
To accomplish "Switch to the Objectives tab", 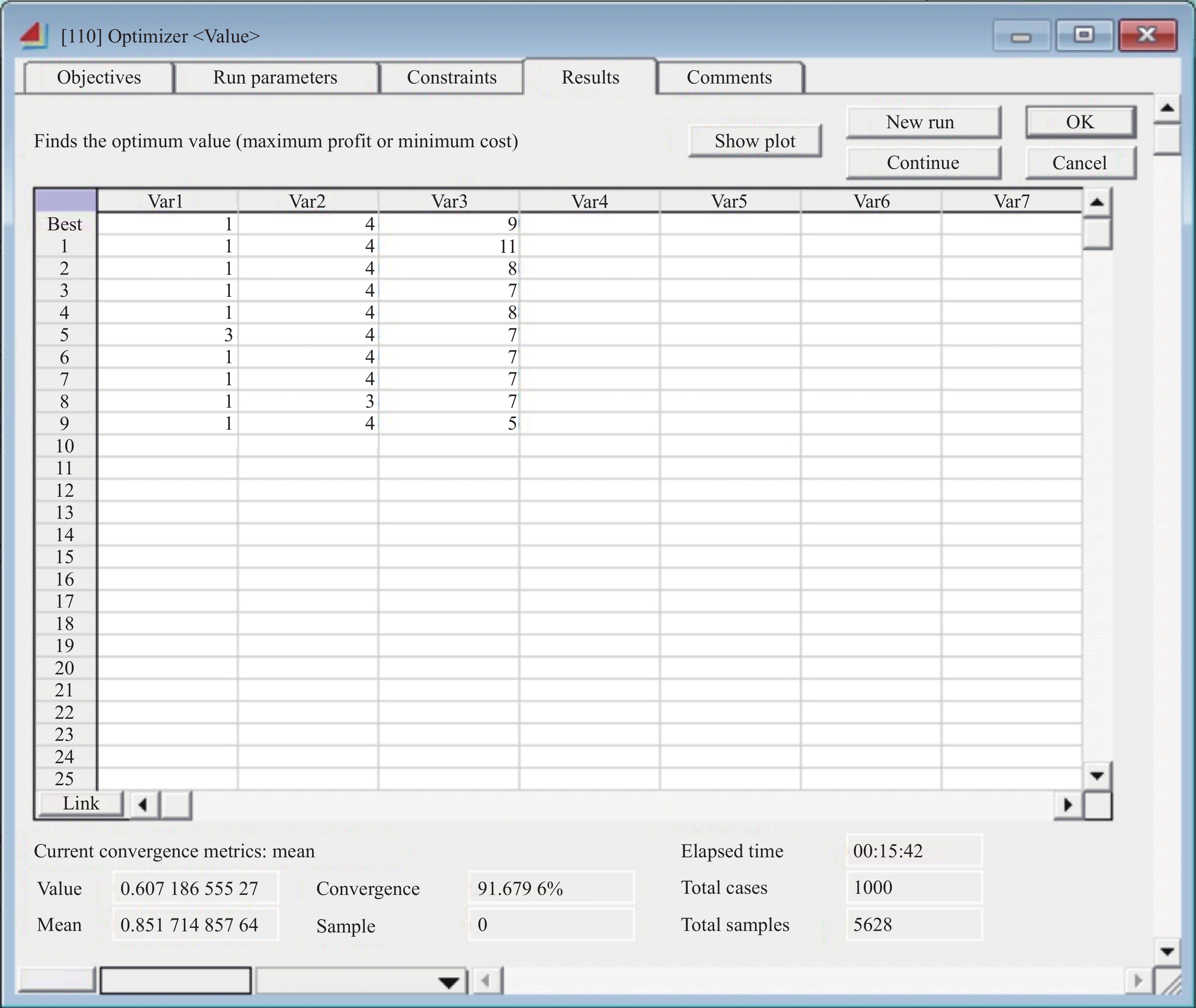I will pyautogui.click(x=98, y=77).
